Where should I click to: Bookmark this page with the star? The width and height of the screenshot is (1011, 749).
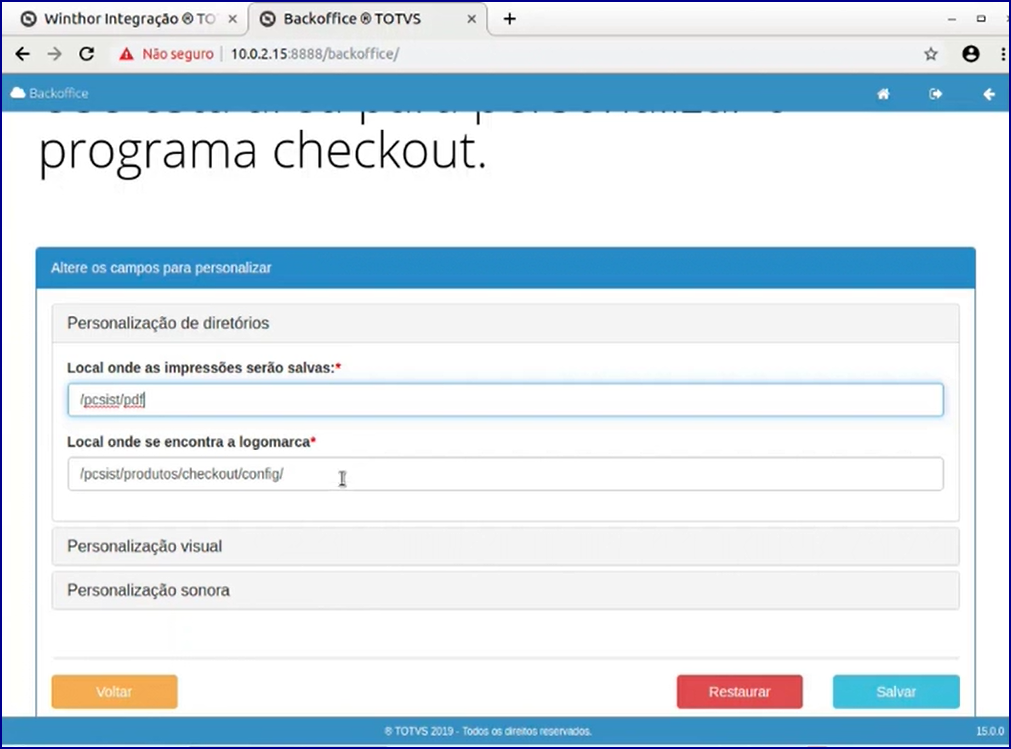click(x=930, y=54)
